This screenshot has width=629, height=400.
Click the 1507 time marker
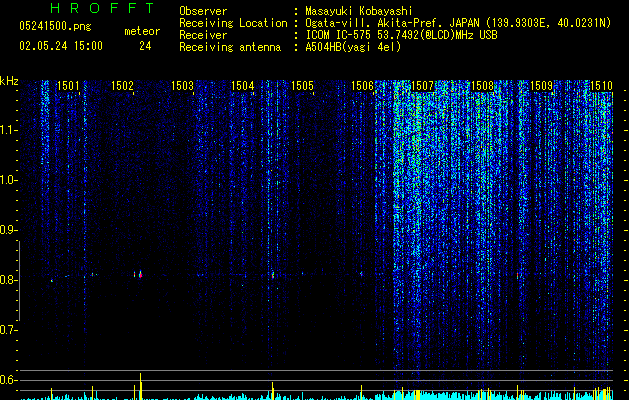(x=422, y=86)
